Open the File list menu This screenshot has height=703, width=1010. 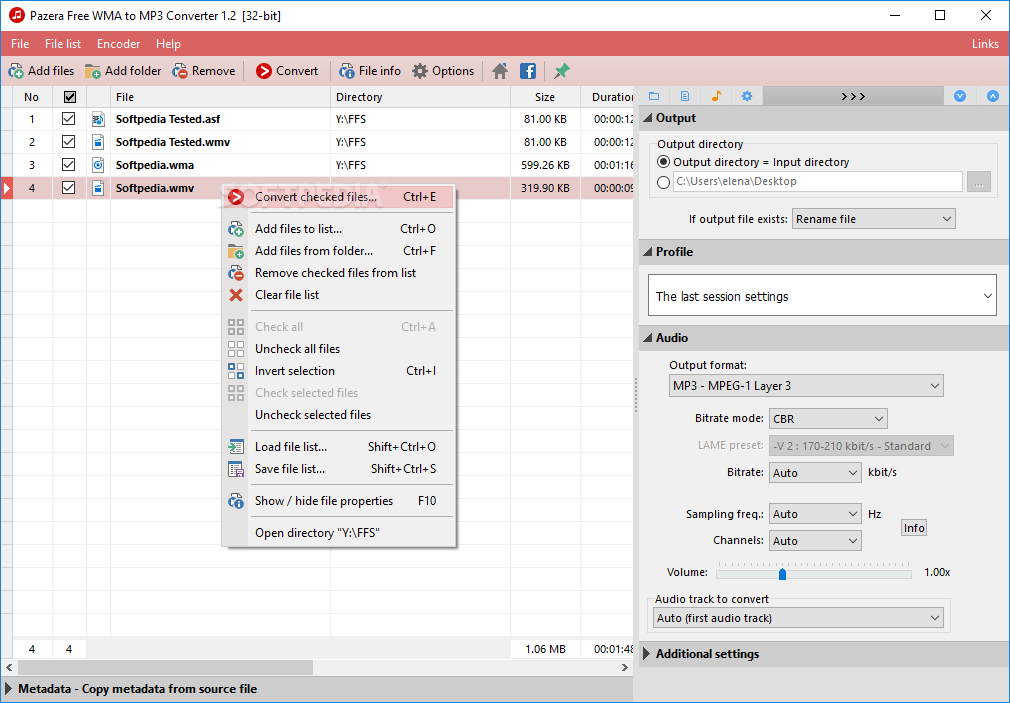pyautogui.click(x=62, y=44)
